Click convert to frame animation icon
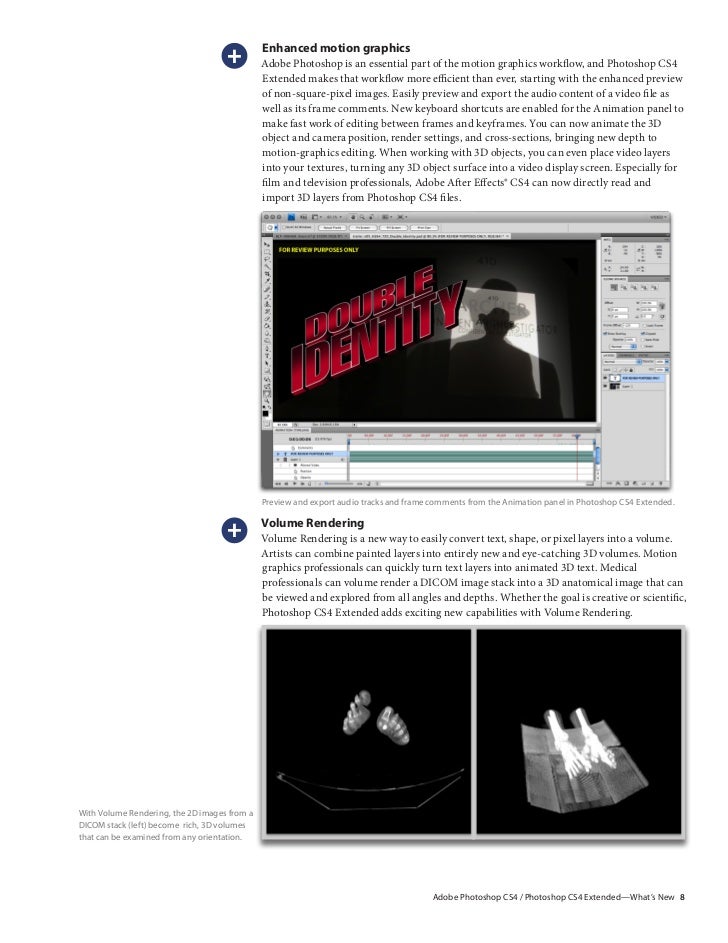728x943 pixels. [x=590, y=484]
